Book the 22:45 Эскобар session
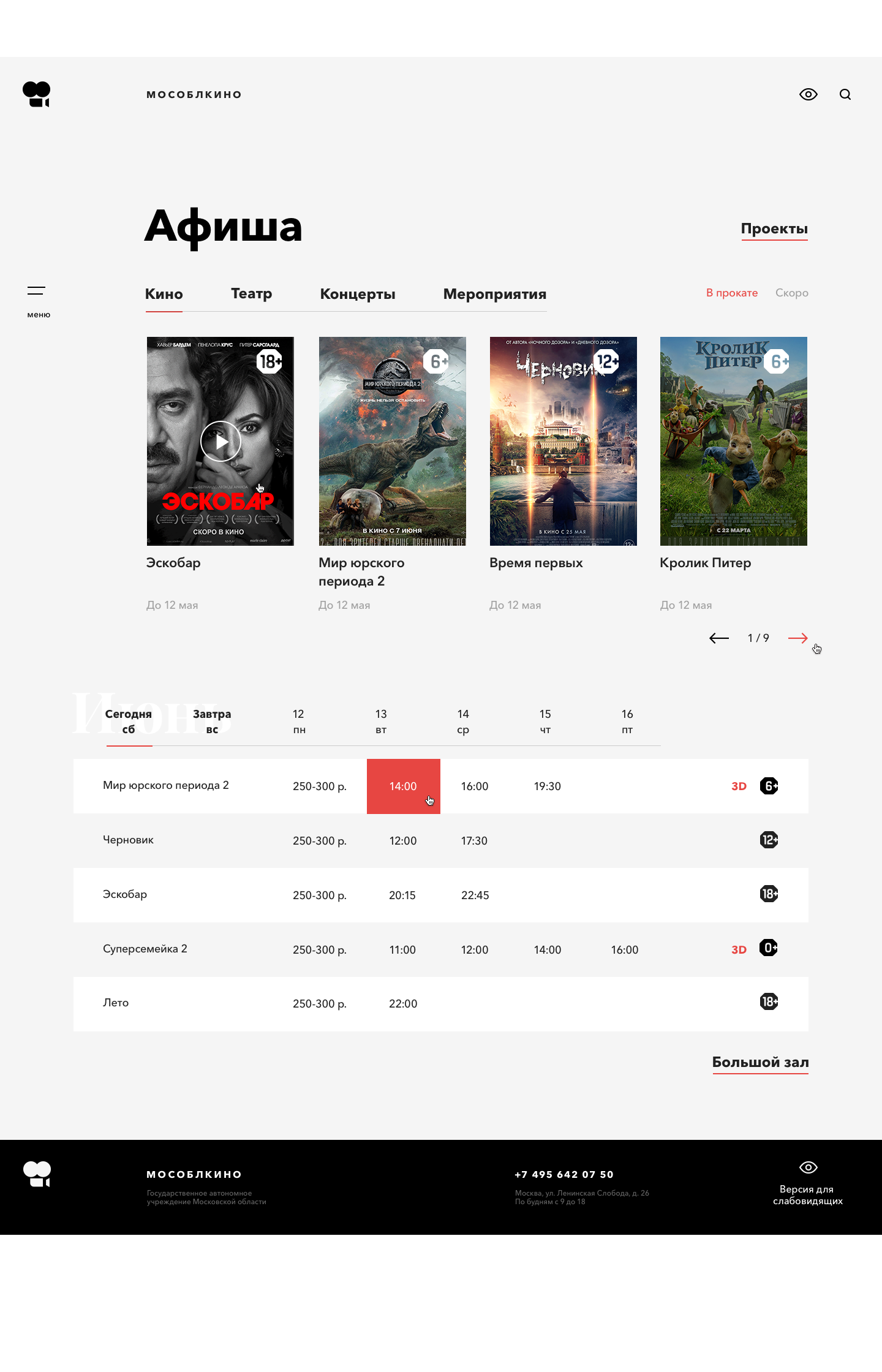The image size is (882, 1372). (x=475, y=895)
